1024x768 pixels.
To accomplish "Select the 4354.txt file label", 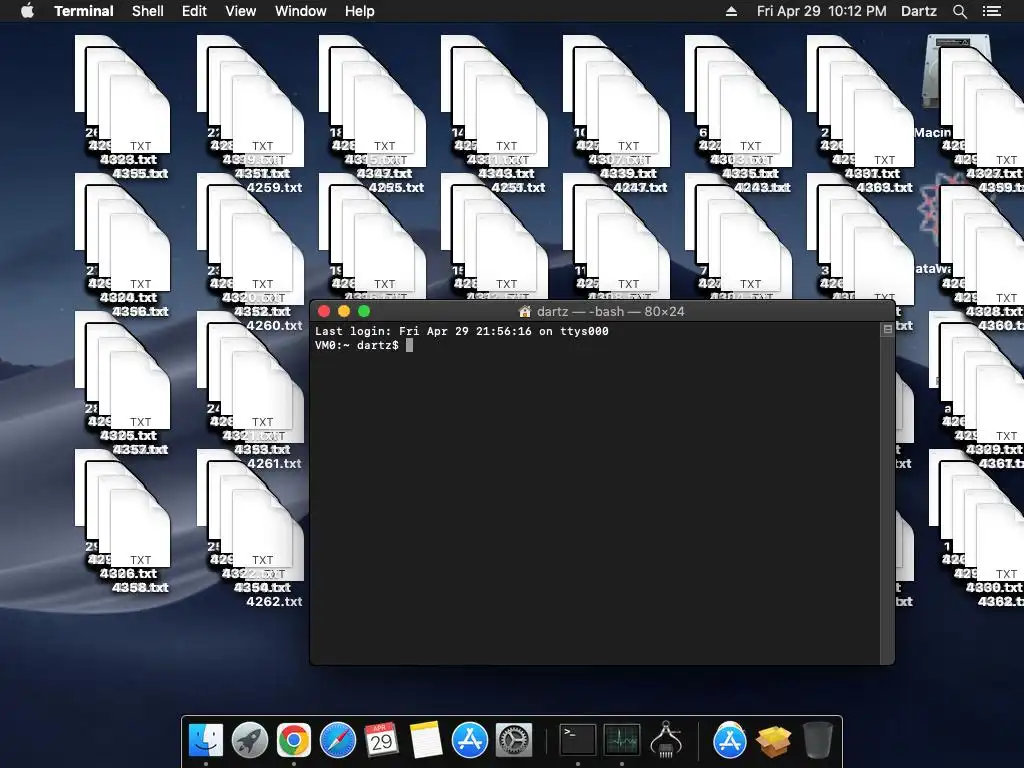I will [263, 587].
